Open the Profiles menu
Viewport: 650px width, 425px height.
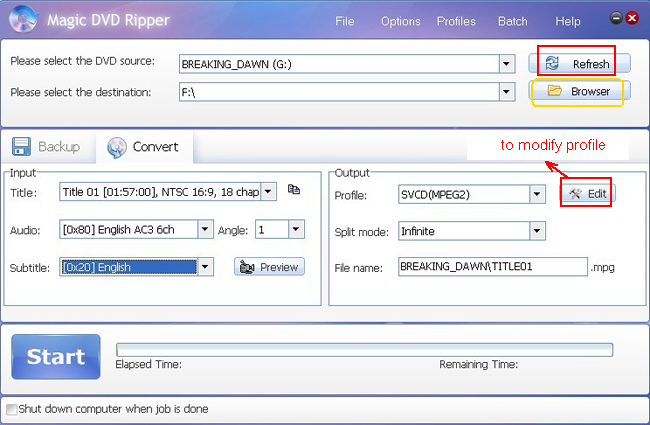[x=456, y=21]
